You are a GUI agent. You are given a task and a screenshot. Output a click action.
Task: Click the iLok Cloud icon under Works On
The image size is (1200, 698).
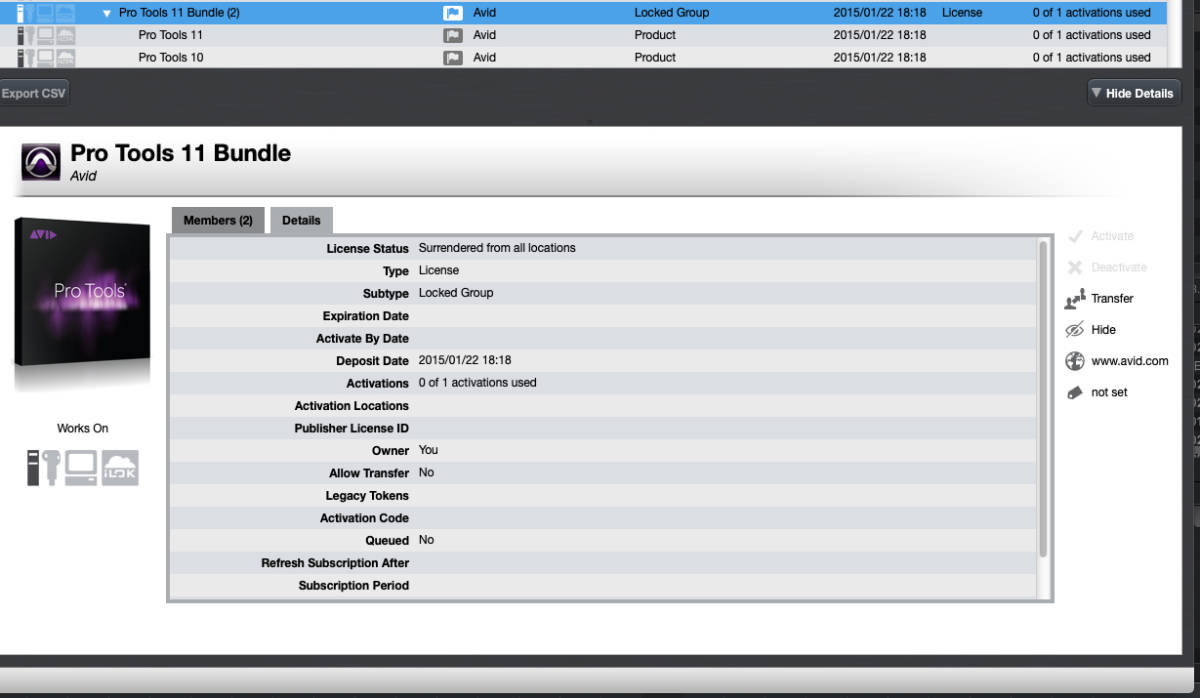[x=120, y=468]
